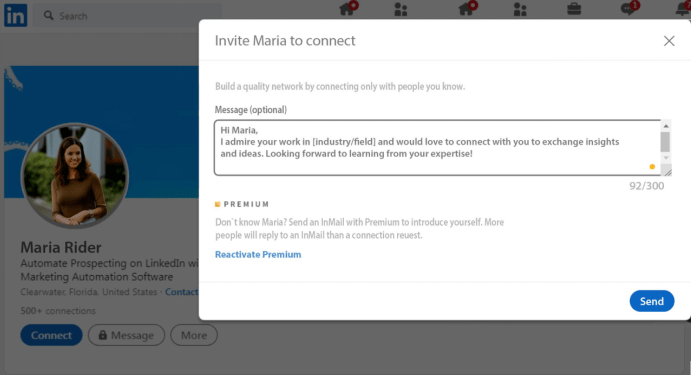This screenshot has width=691, height=375.
Task: Click the 92/300 character counter
Action: point(646,186)
